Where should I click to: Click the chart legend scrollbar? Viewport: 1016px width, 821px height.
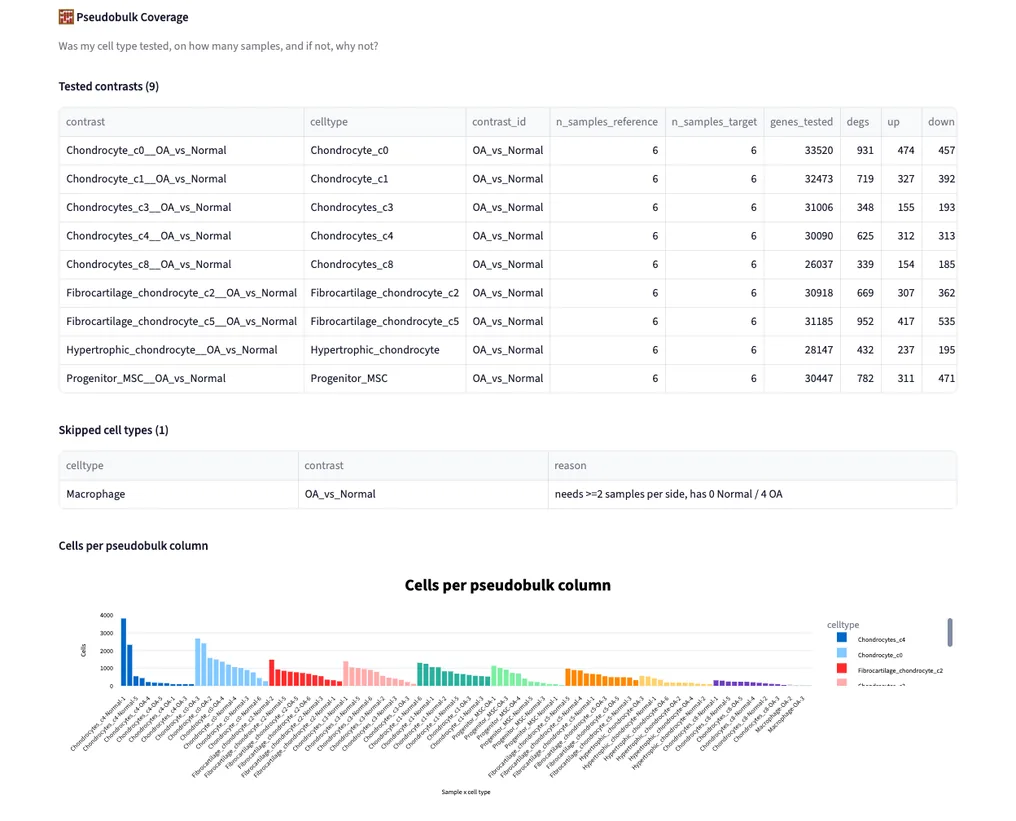[950, 632]
